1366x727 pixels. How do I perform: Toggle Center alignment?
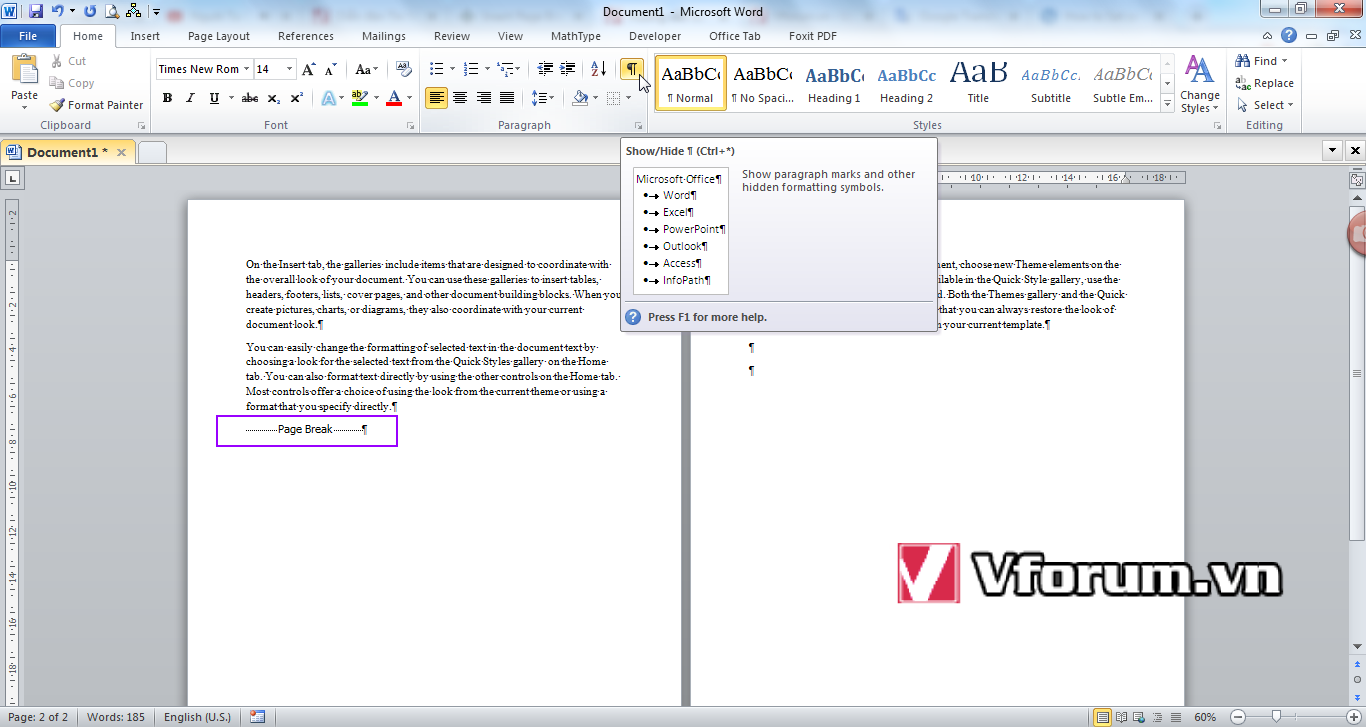(x=460, y=98)
